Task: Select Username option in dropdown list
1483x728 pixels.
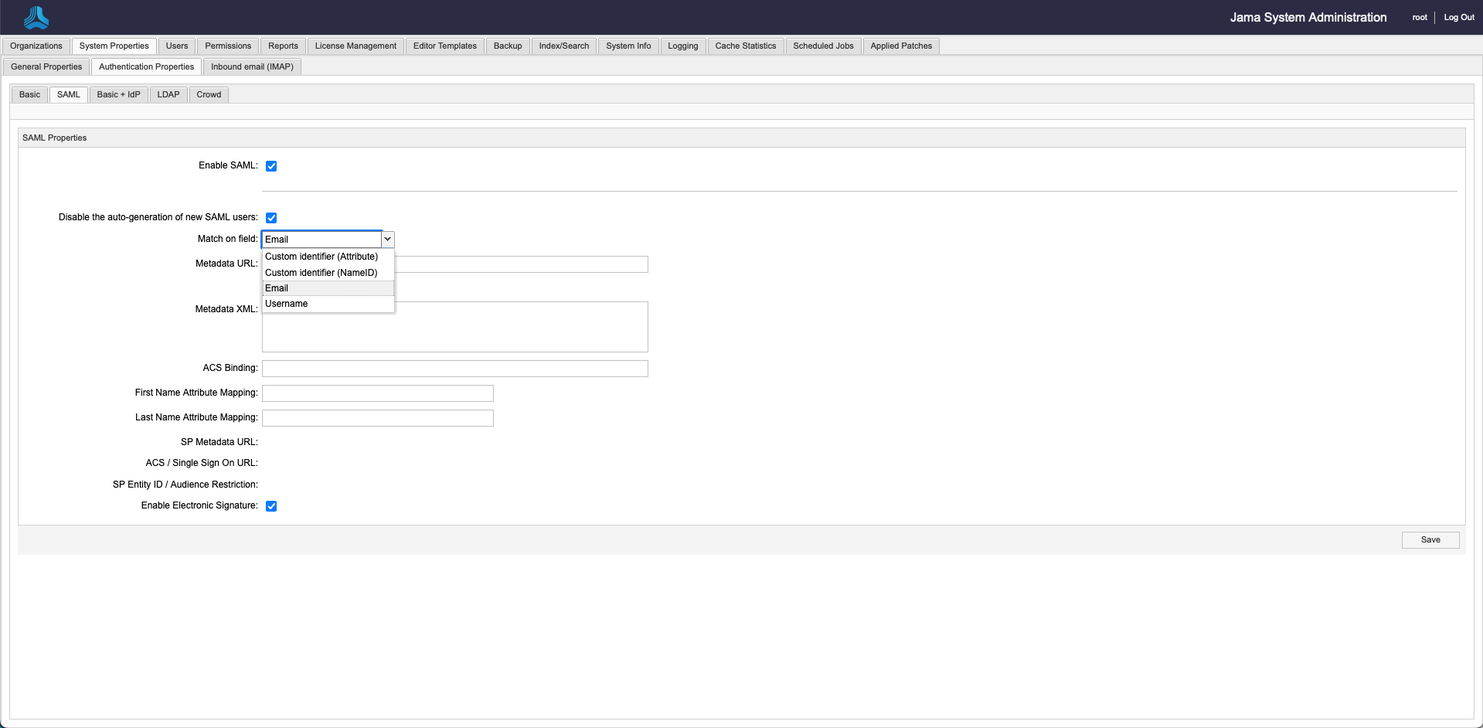Action: point(328,304)
